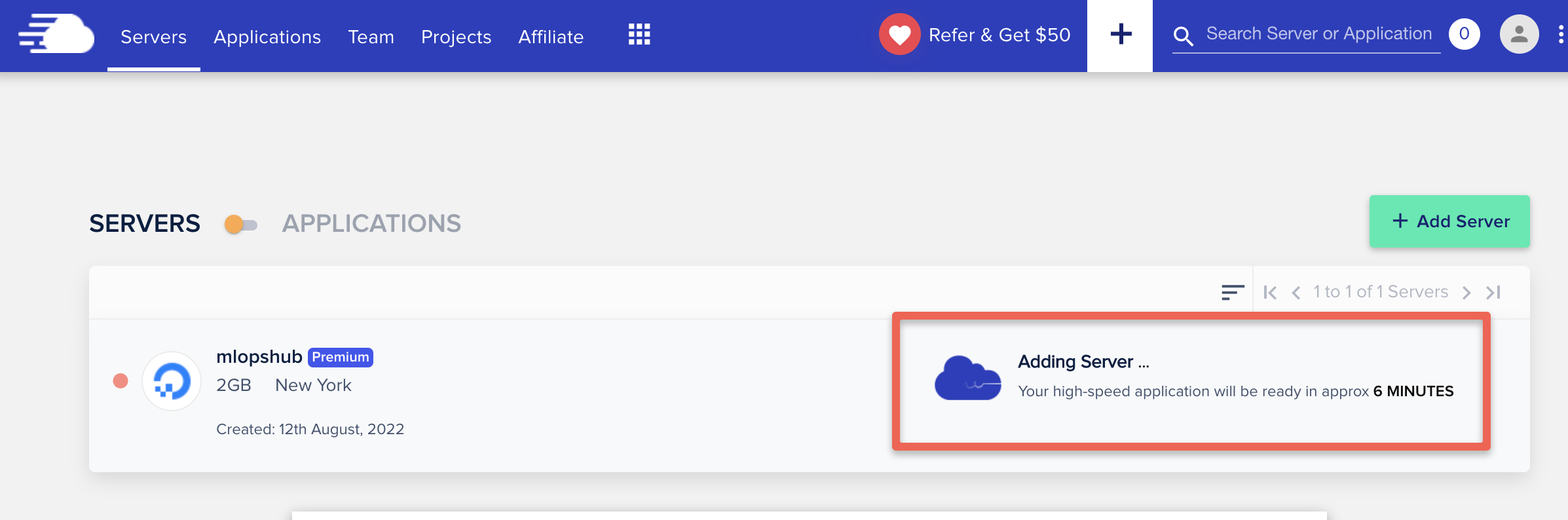Click the 'Adding Server ...' status text
Screen dimensions: 1568x520
coord(1083,362)
